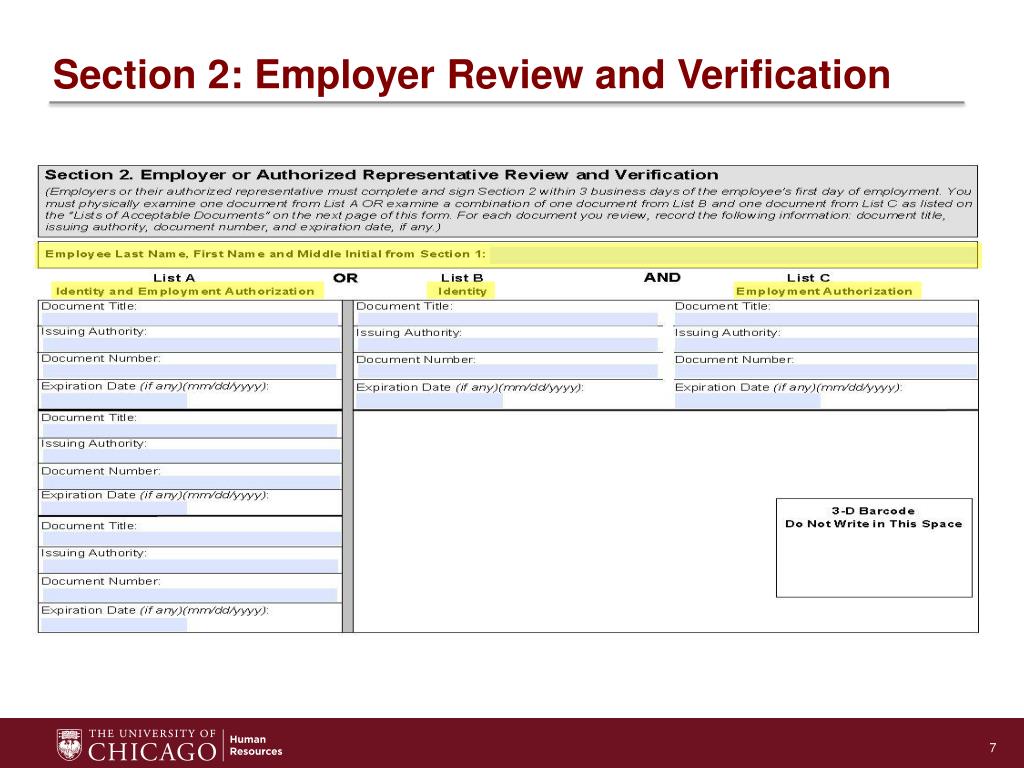Click 'THE UNIVERSITY OF CHICAGO' wordmark
Image resolution: width=1024 pixels, height=768 pixels.
[x=152, y=745]
